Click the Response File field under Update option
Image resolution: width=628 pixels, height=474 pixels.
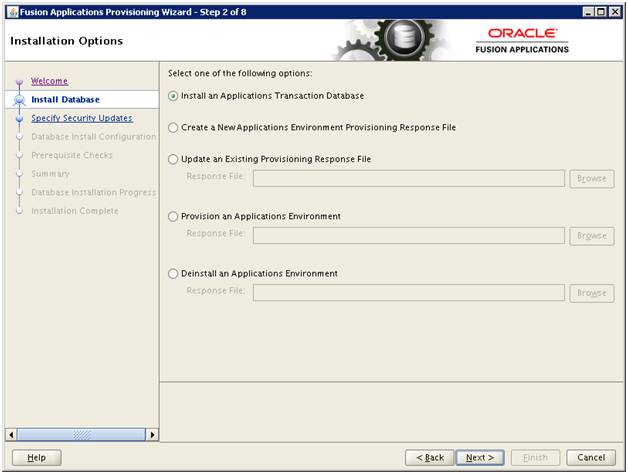(x=409, y=179)
